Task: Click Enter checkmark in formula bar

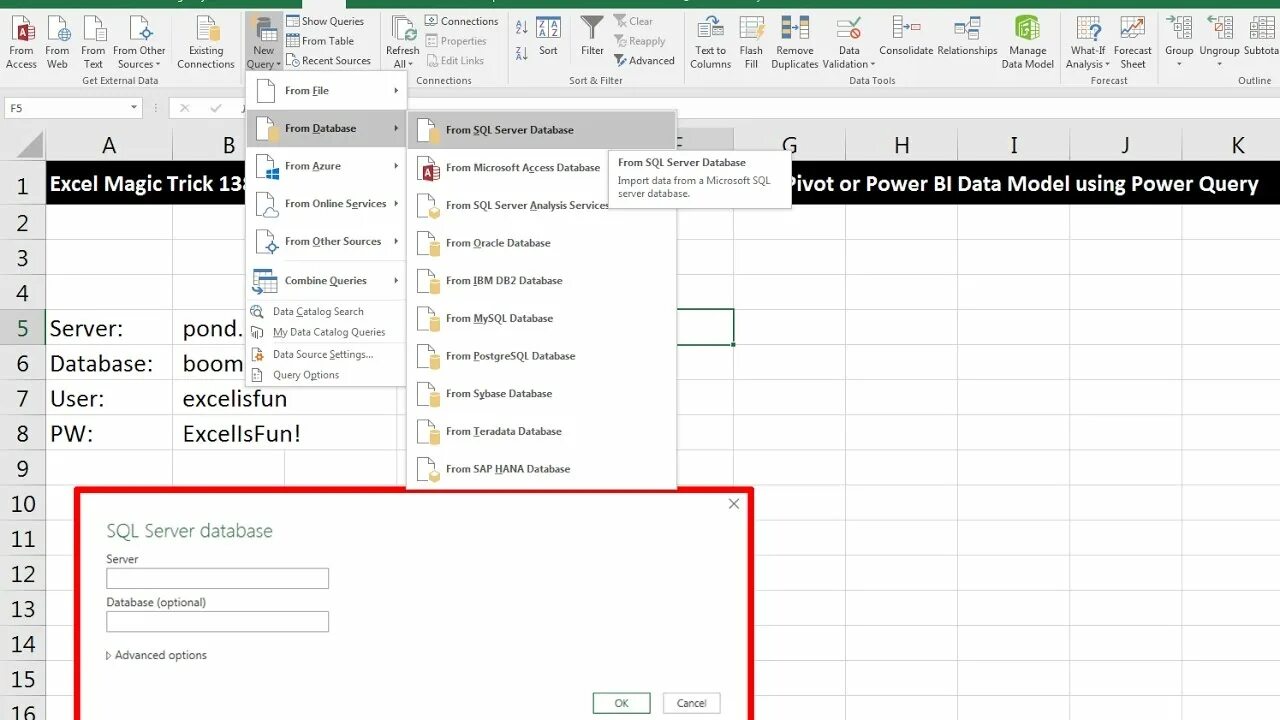Action: pos(216,108)
